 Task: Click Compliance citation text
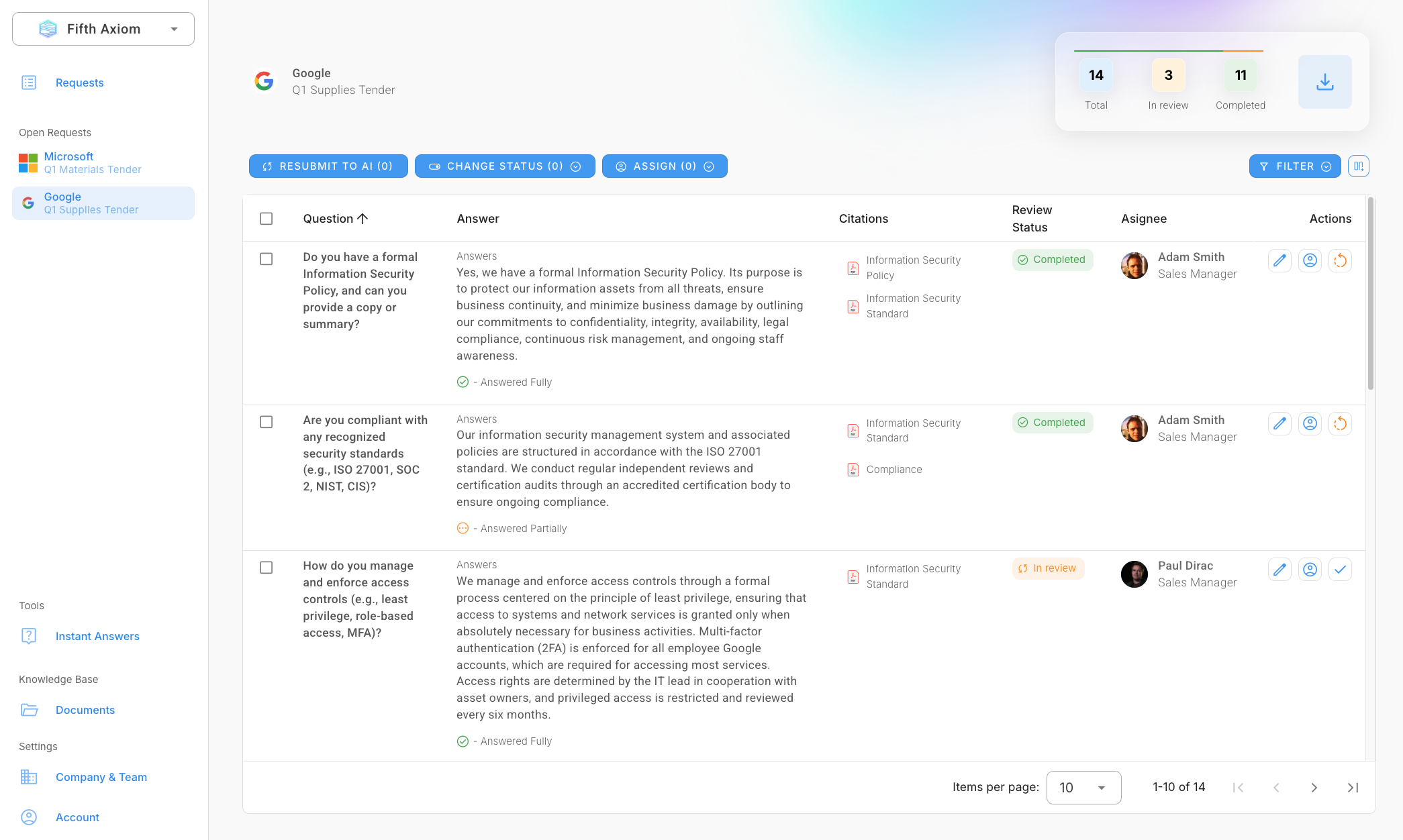894,470
